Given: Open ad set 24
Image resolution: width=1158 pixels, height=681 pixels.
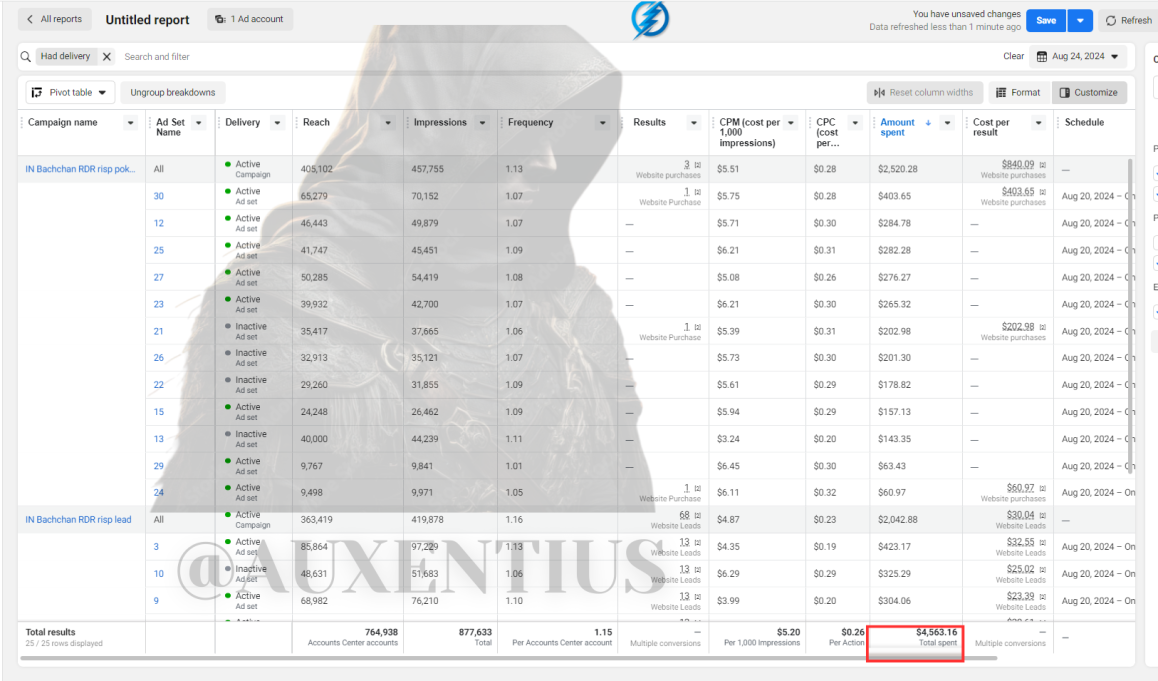Looking at the screenshot, I should point(159,493).
